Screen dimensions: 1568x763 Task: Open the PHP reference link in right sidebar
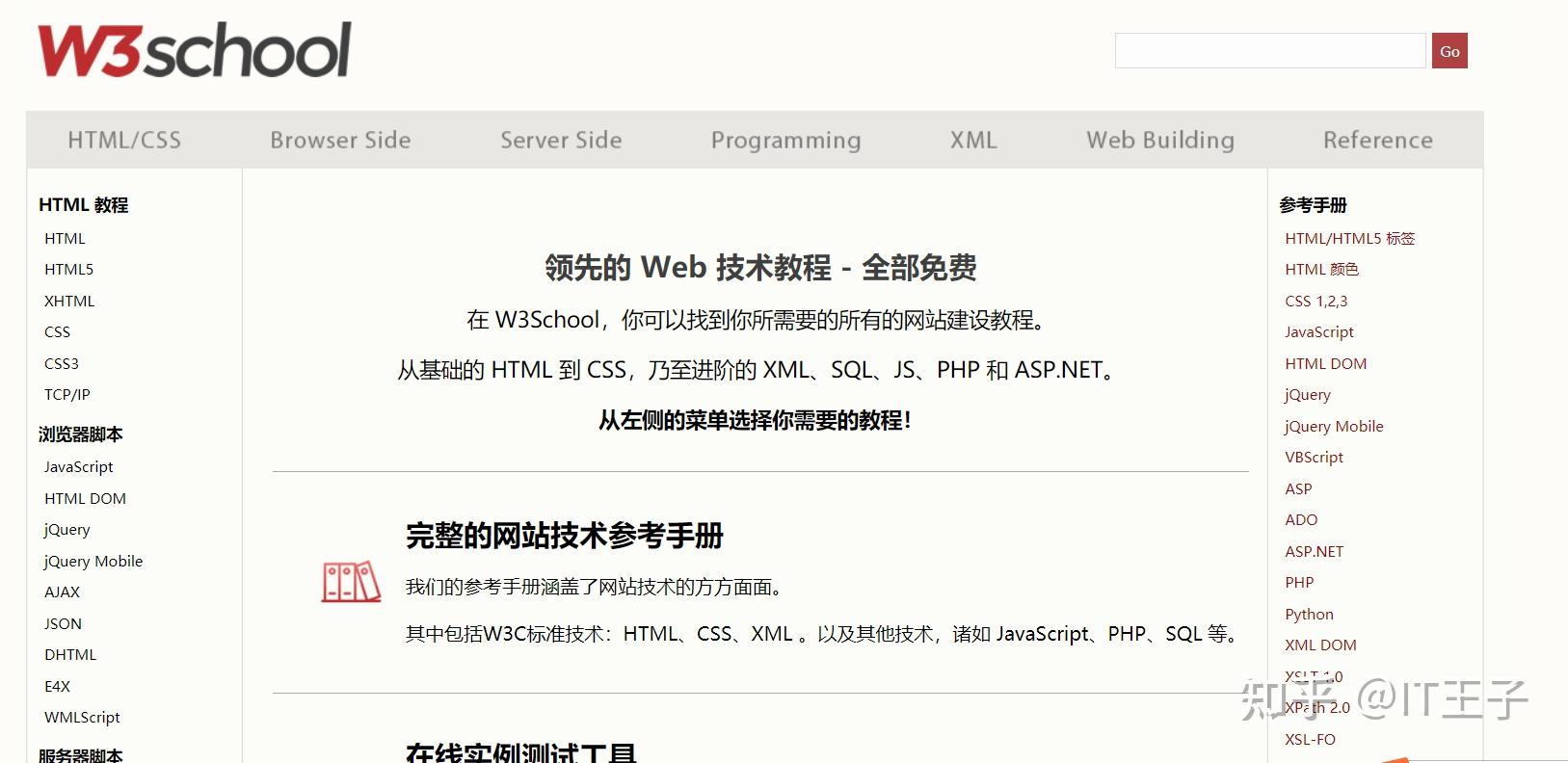click(1299, 583)
